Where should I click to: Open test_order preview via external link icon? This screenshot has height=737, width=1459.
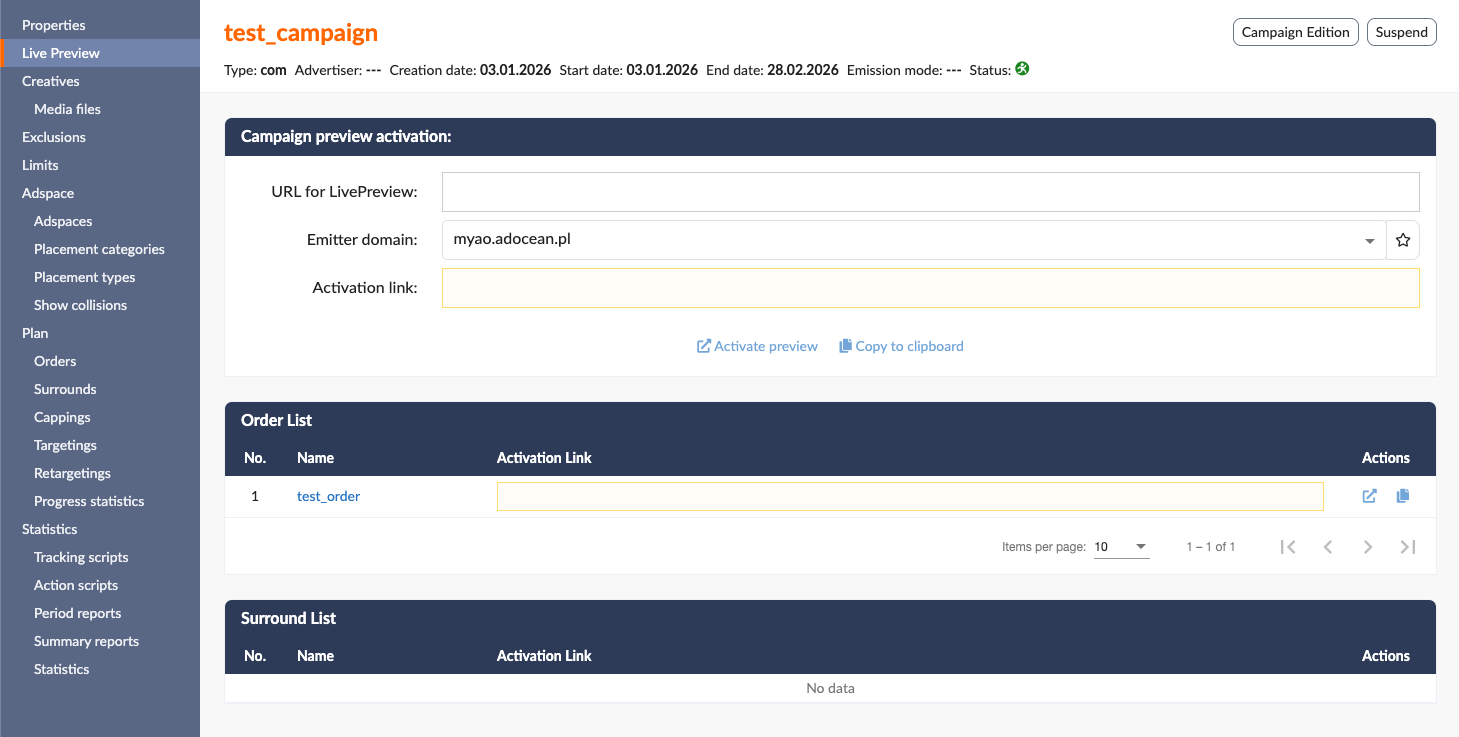[x=1370, y=496]
